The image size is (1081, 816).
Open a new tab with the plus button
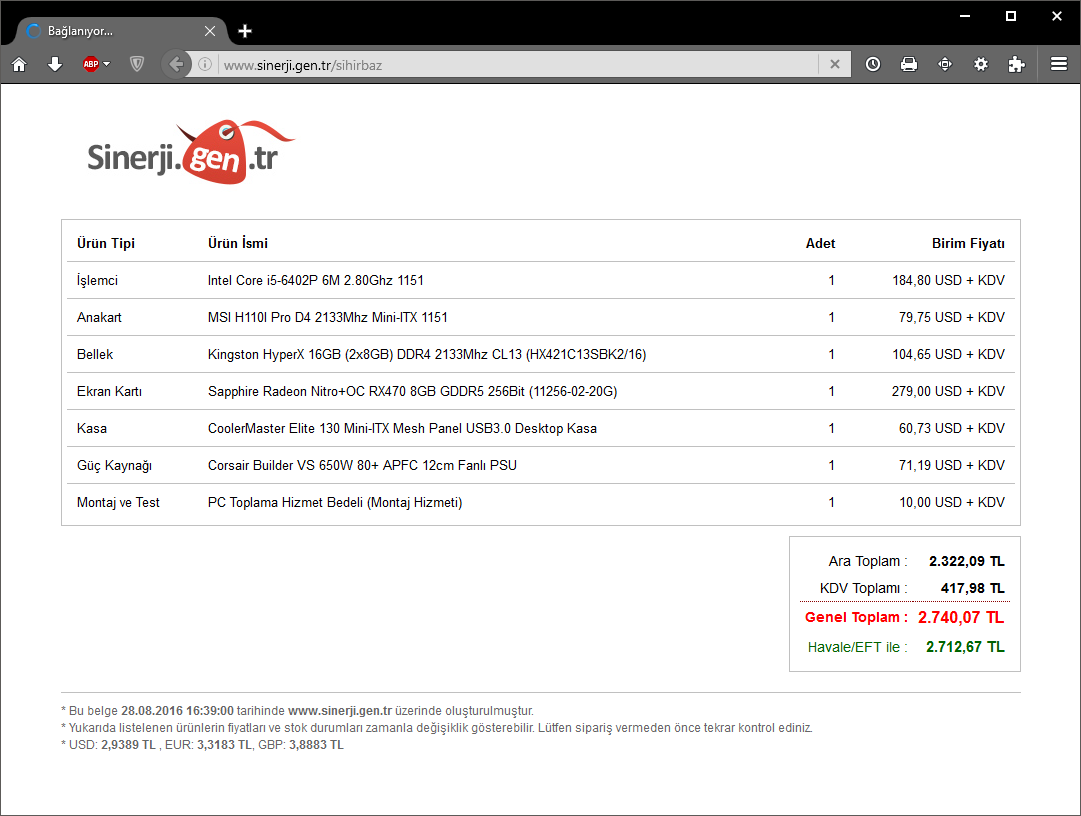[245, 31]
